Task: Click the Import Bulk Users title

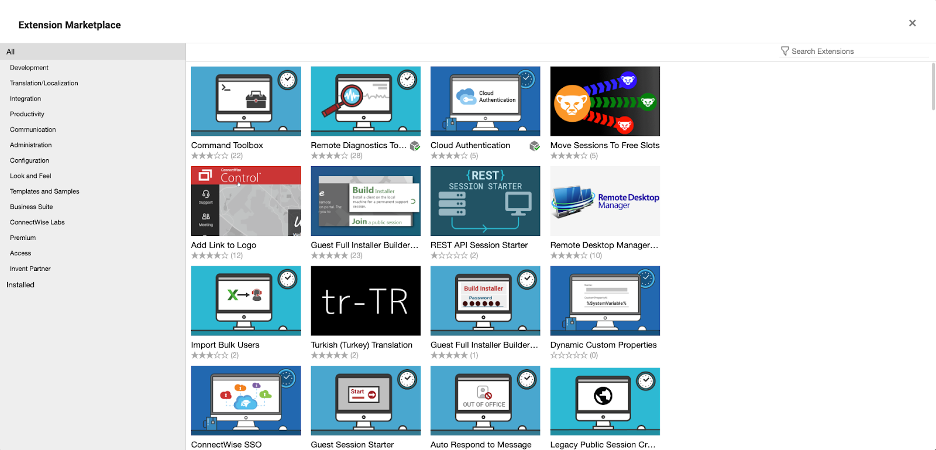Action: tap(225, 345)
